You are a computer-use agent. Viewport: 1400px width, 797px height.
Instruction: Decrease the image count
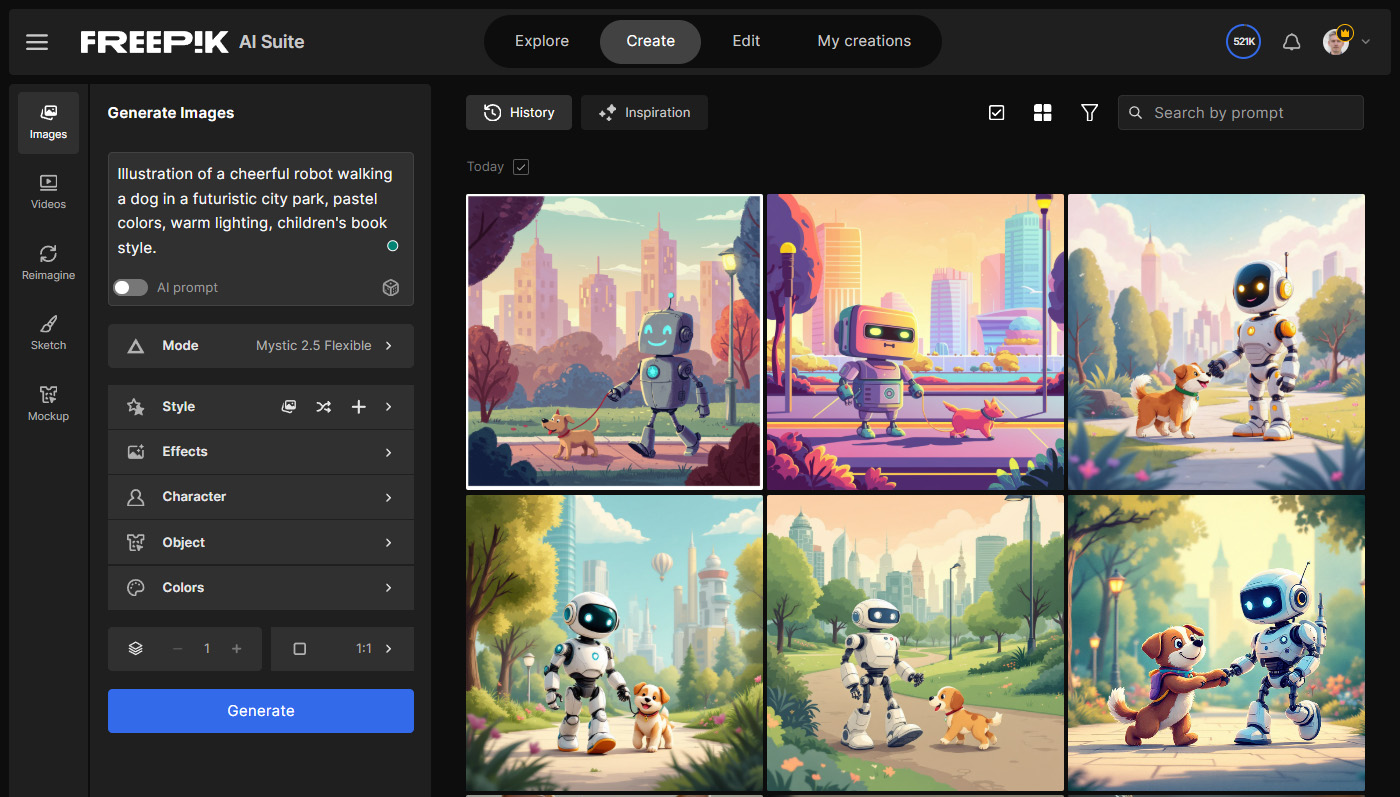click(178, 649)
